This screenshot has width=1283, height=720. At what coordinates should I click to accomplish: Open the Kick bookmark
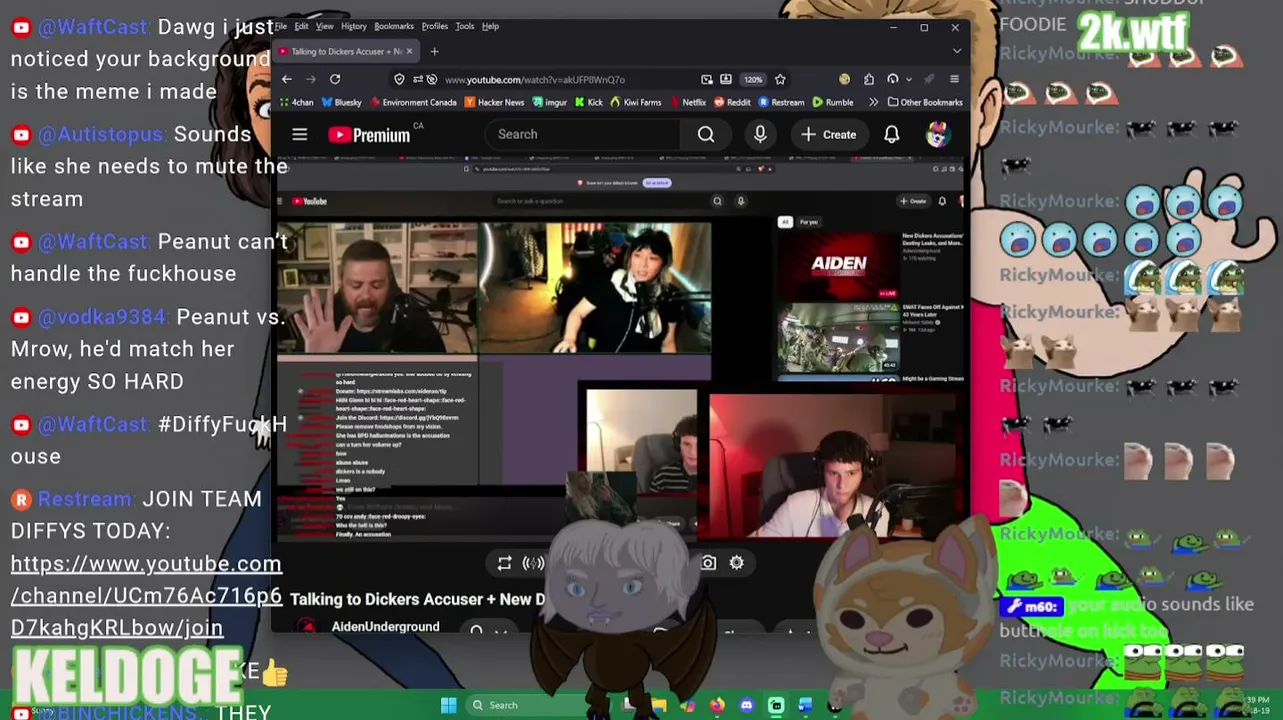589,102
